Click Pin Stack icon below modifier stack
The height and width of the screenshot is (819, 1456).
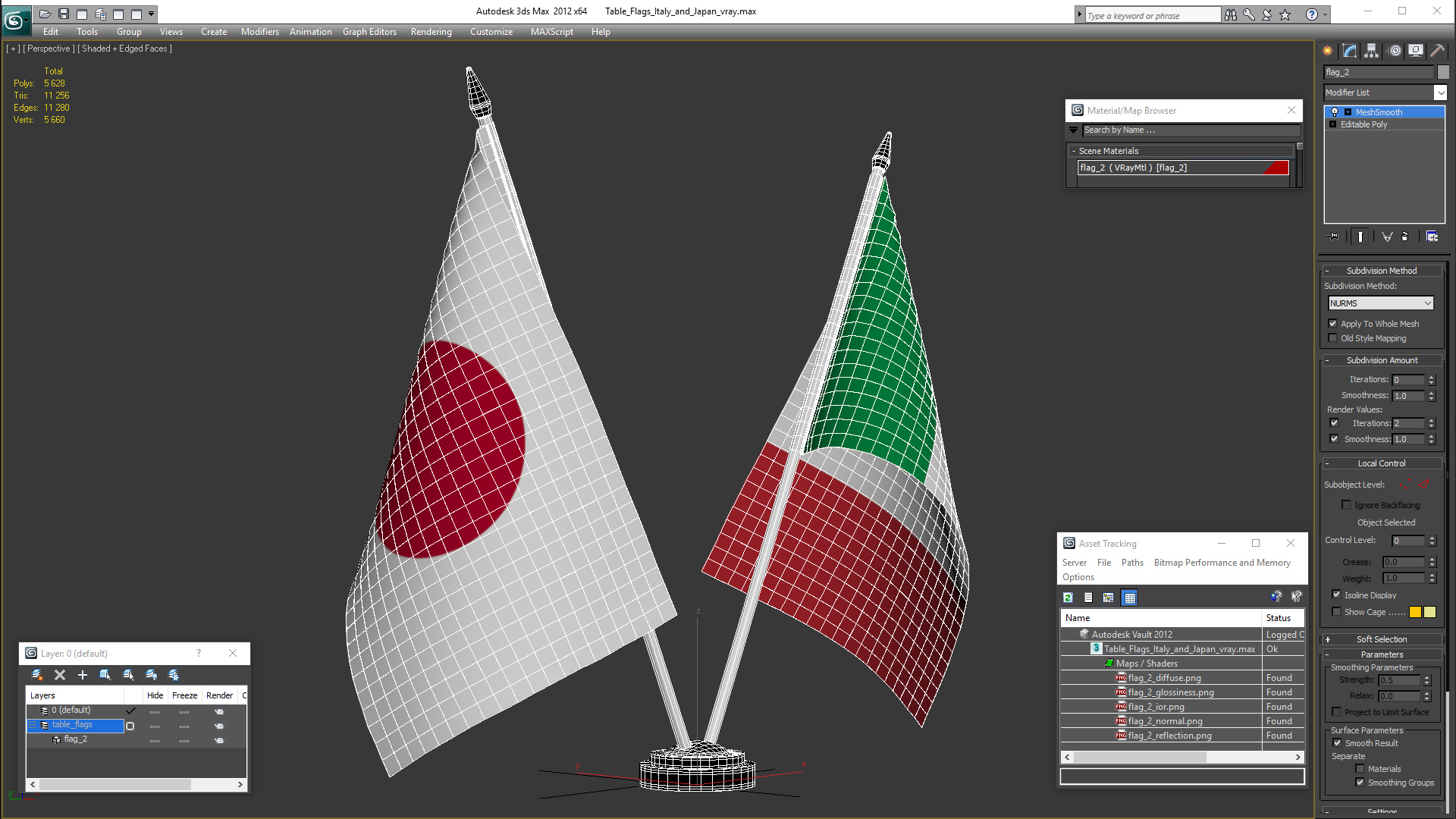point(1334,237)
